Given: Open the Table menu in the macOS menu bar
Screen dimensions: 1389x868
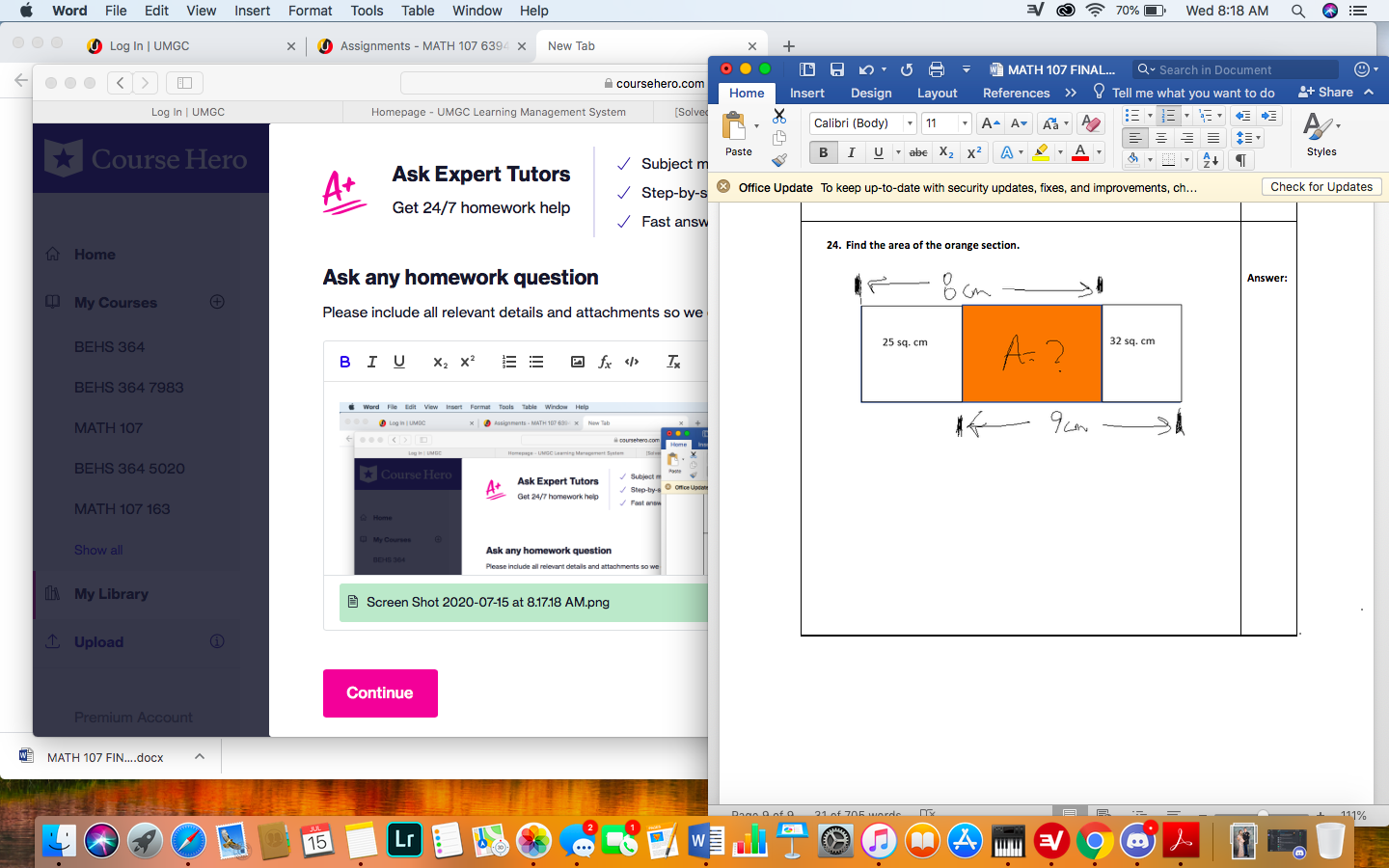Looking at the screenshot, I should point(418,11).
